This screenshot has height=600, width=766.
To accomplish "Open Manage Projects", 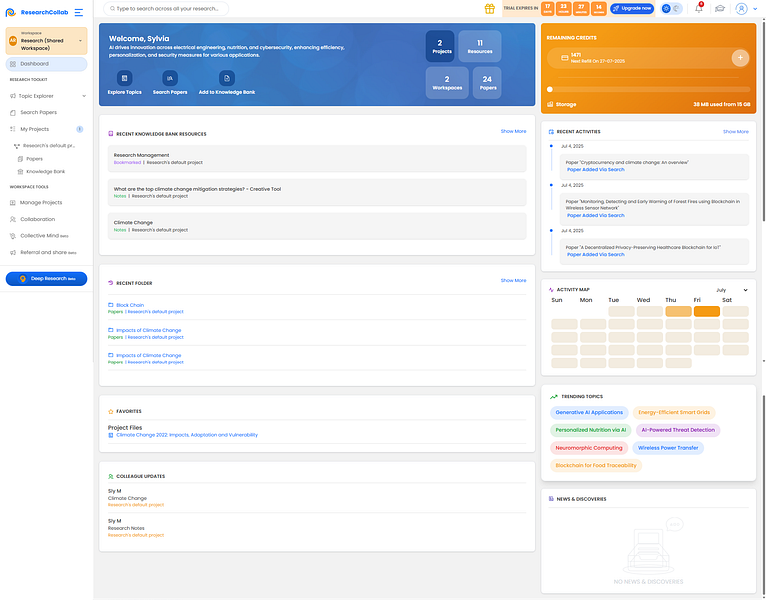I will tap(41, 203).
